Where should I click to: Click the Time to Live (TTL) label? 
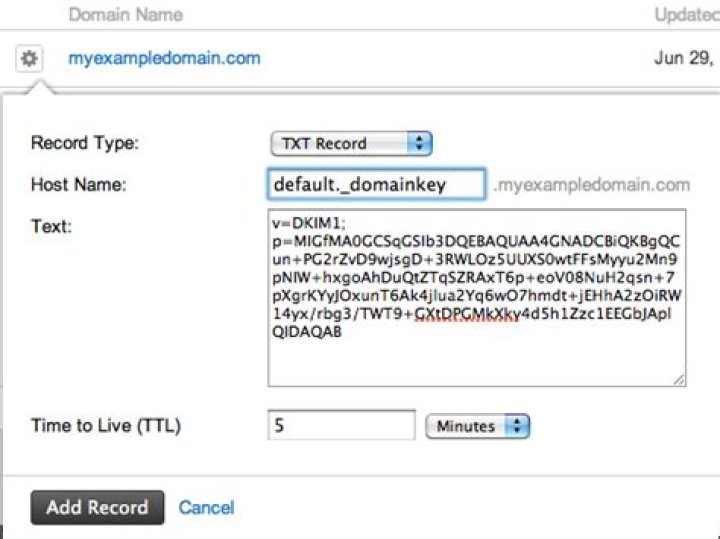click(x=106, y=426)
